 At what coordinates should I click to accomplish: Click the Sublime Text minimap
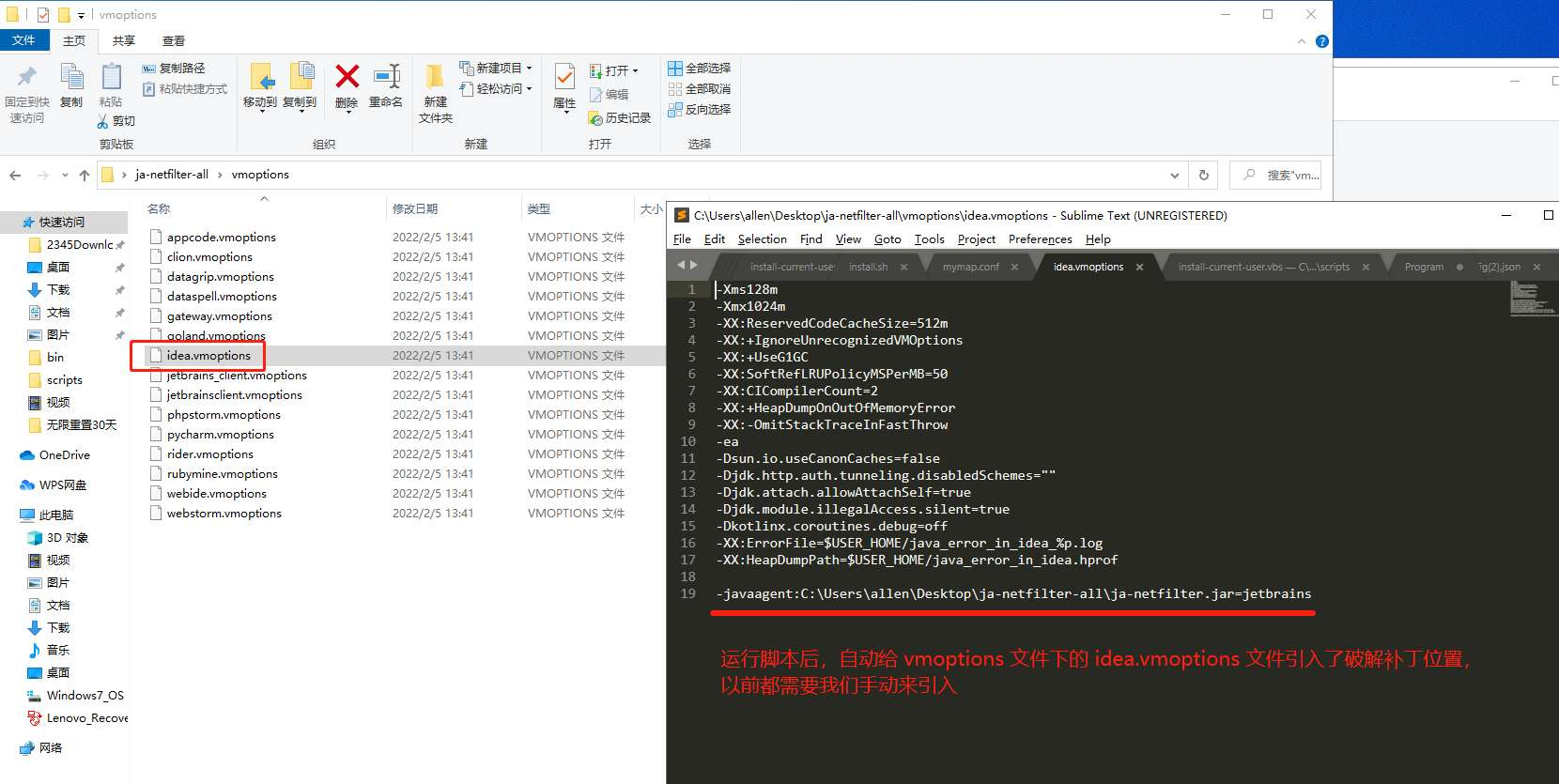pyautogui.click(x=1531, y=299)
